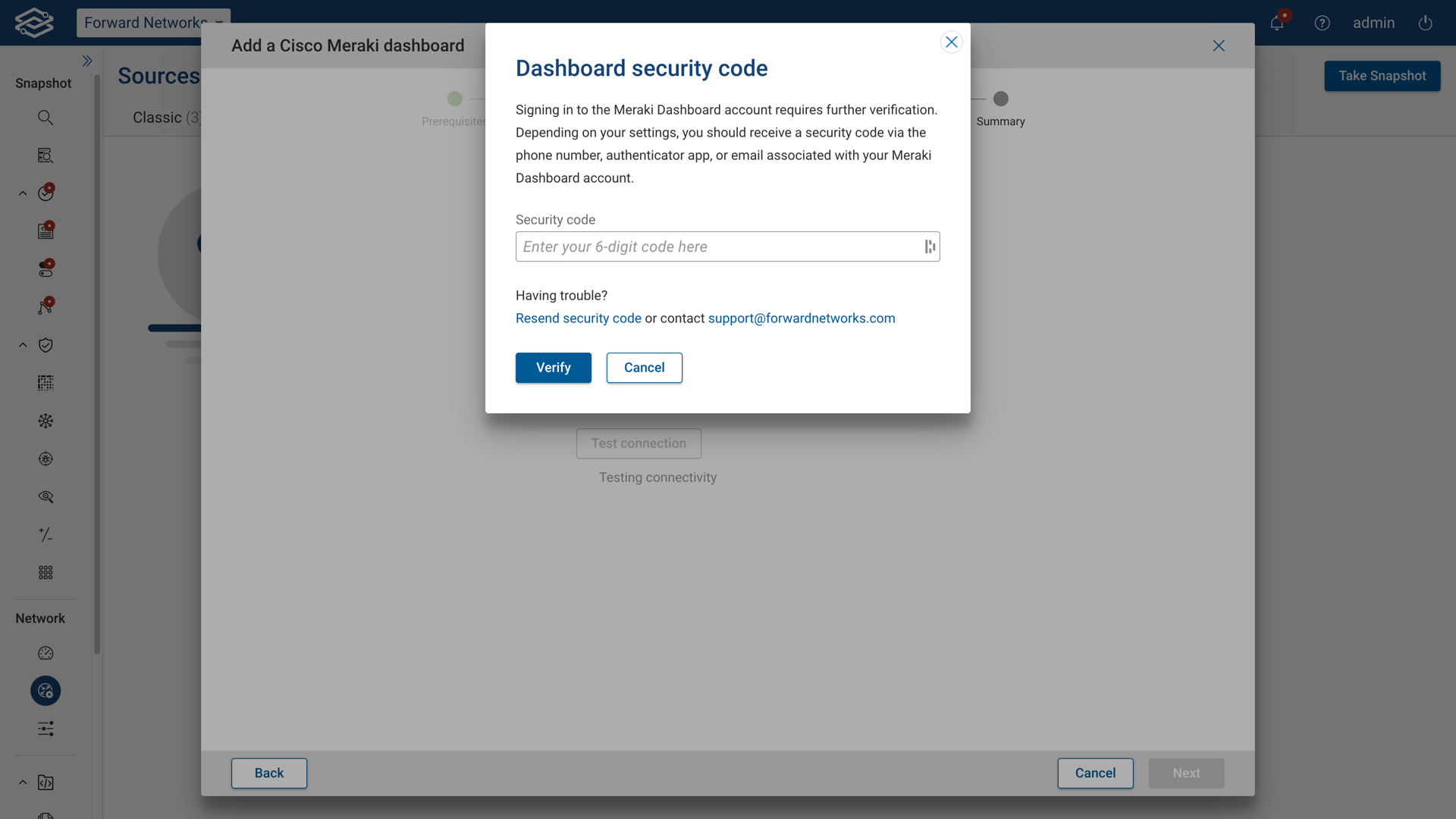Open the magnifier-eye verification icon
This screenshot has width=1456, height=819.
tap(45, 497)
